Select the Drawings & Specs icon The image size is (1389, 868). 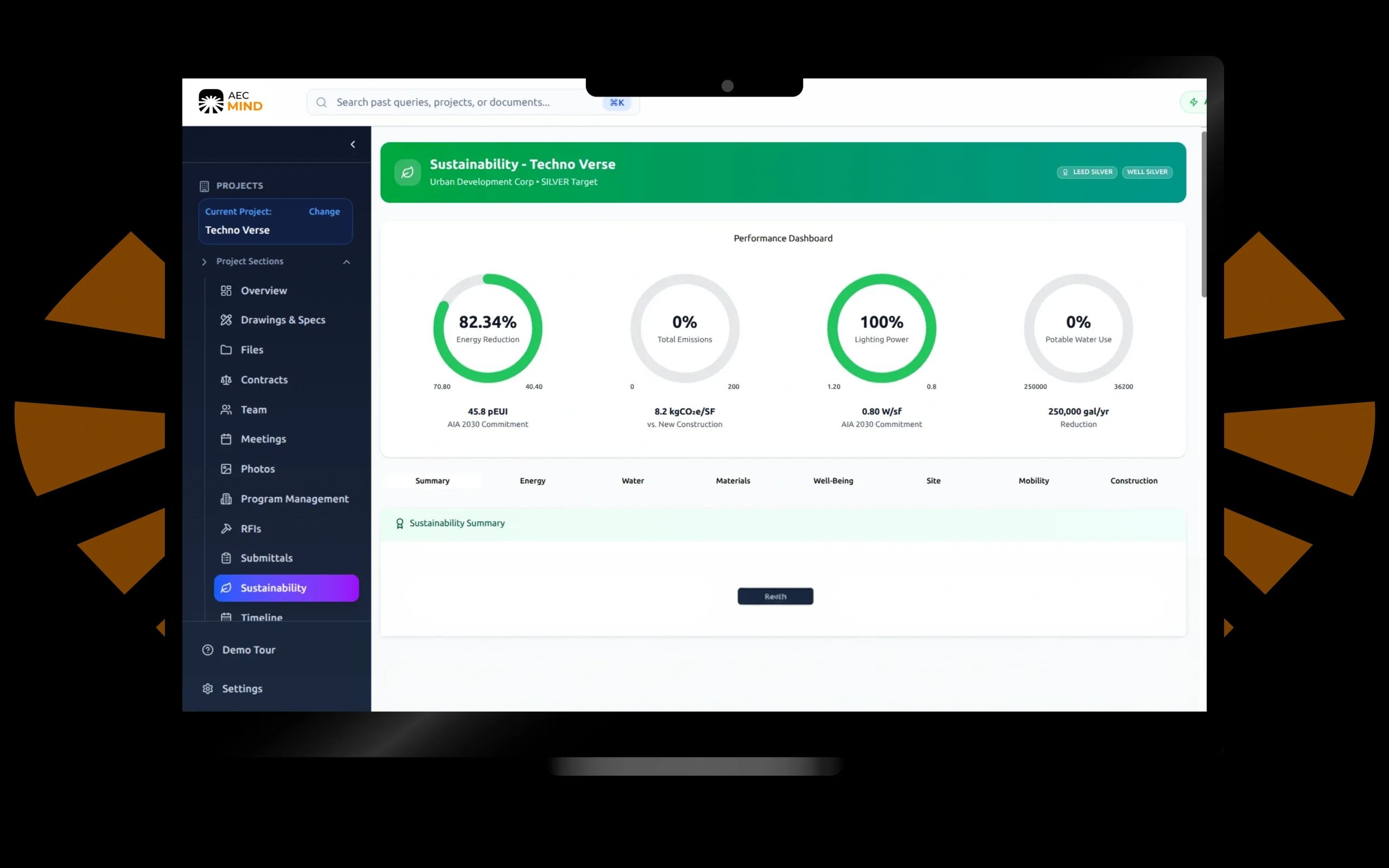pos(227,320)
